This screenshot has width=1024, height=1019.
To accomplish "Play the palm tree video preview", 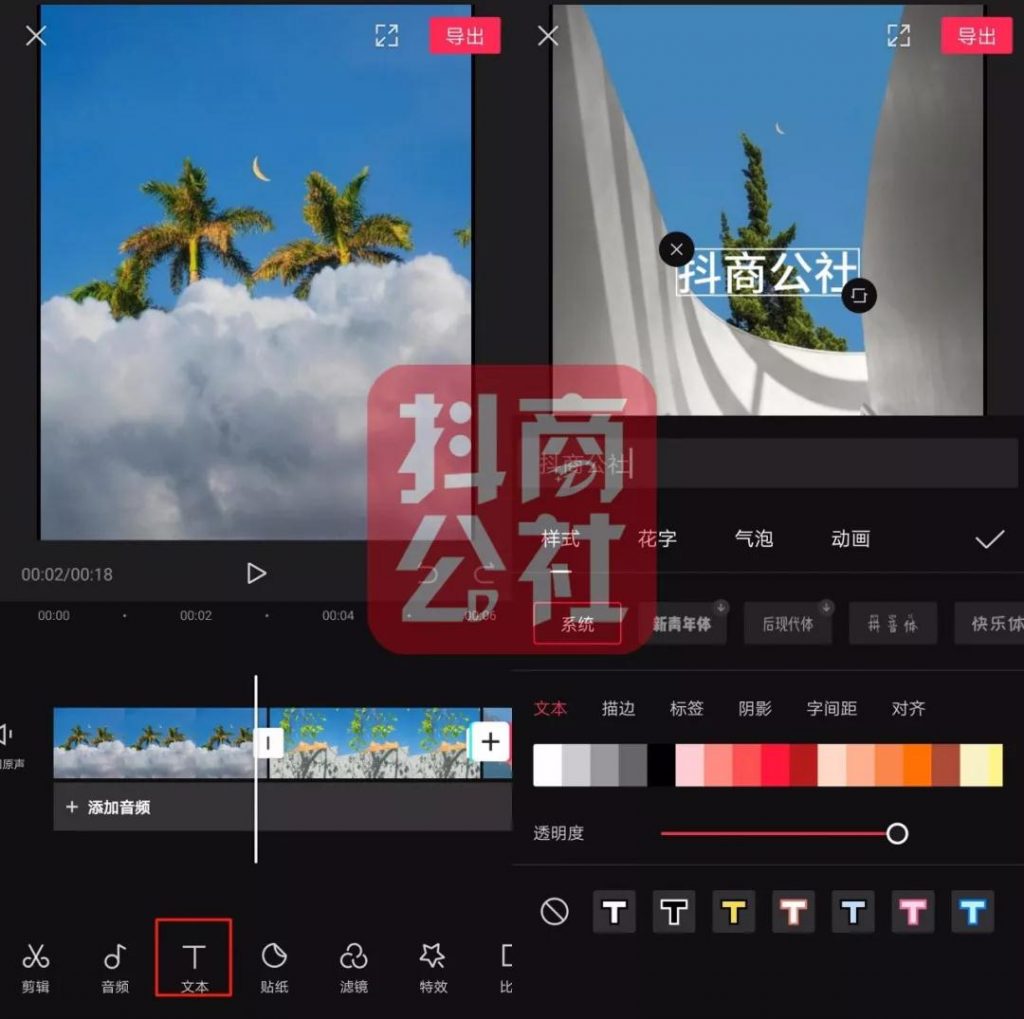I will tap(256, 574).
